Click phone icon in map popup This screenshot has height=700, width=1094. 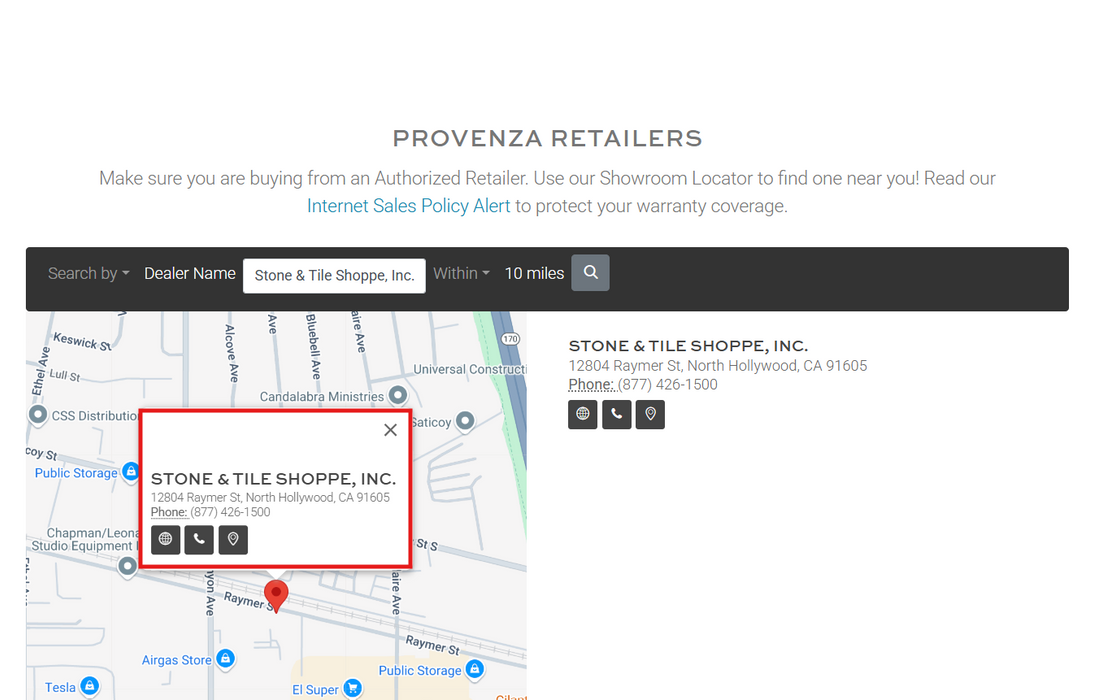coord(199,540)
